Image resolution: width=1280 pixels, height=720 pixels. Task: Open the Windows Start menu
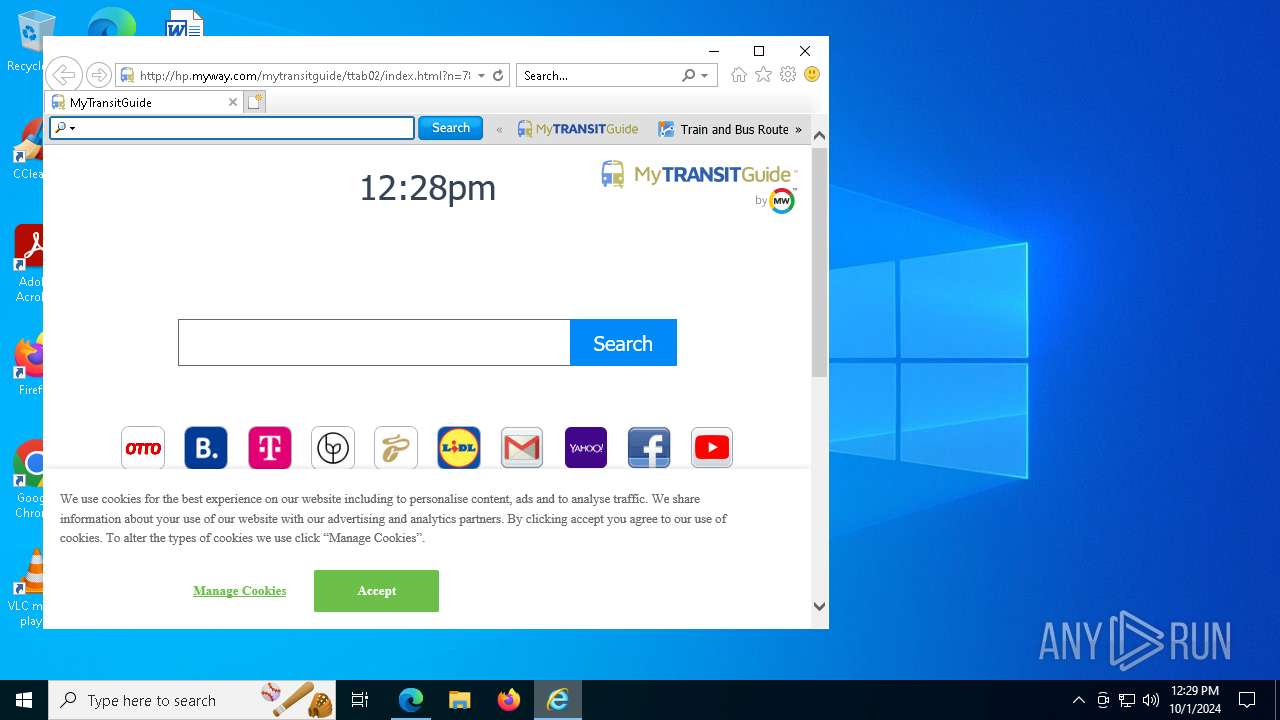[24, 700]
